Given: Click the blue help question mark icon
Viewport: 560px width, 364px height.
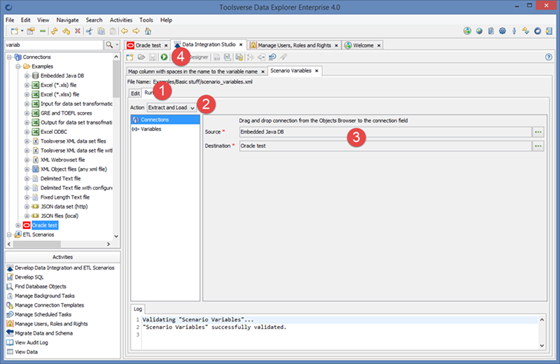Looking at the screenshot, I should pos(549,57).
